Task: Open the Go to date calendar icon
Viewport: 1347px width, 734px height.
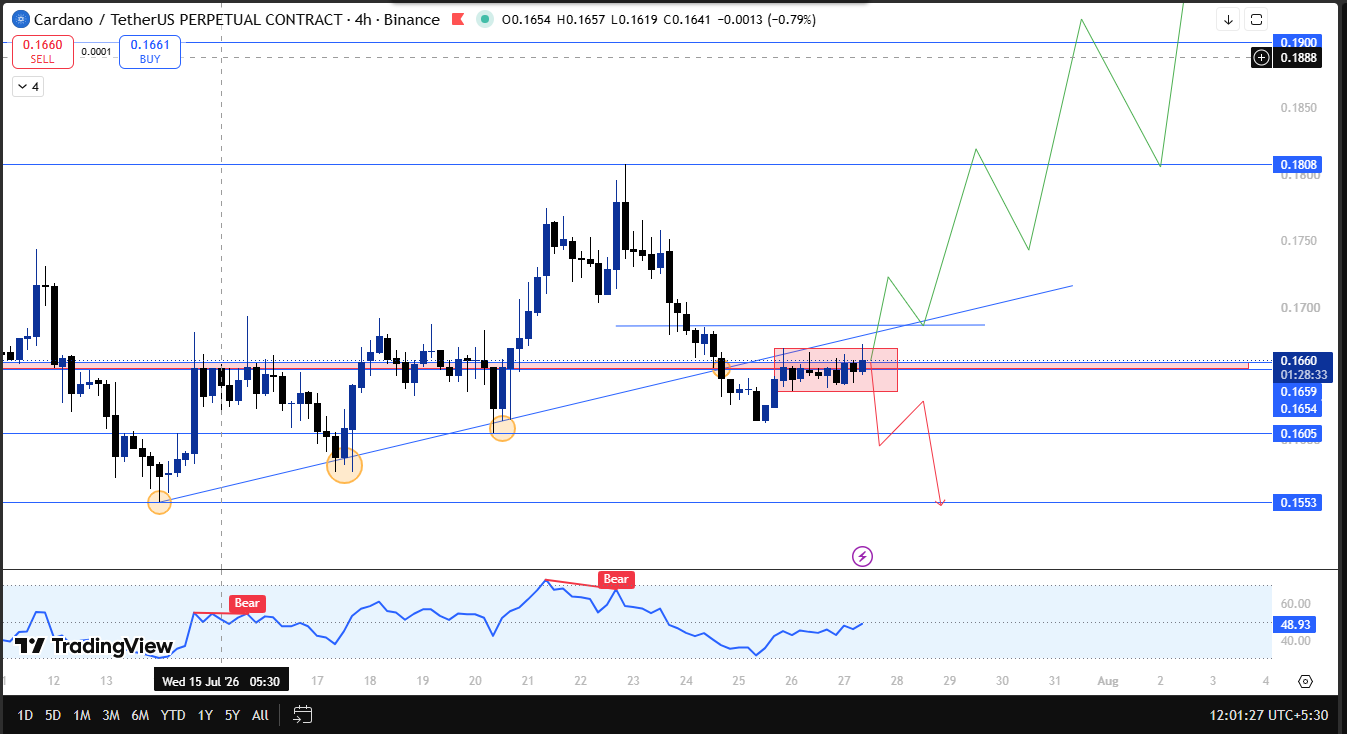Action: pos(303,715)
